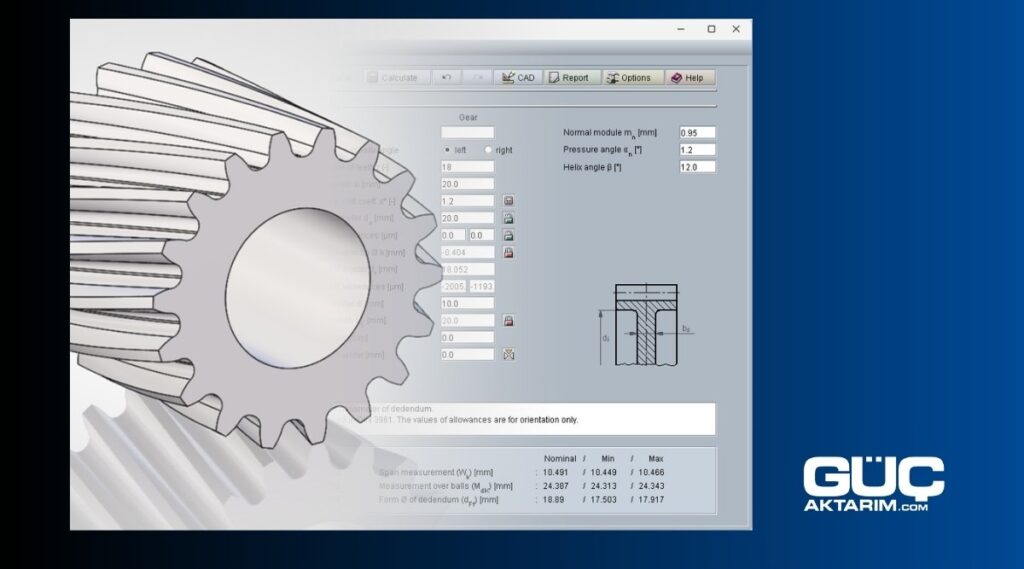Click the Measurement over balls value 24.387
Image resolution: width=1024 pixels, height=569 pixels.
coord(555,486)
